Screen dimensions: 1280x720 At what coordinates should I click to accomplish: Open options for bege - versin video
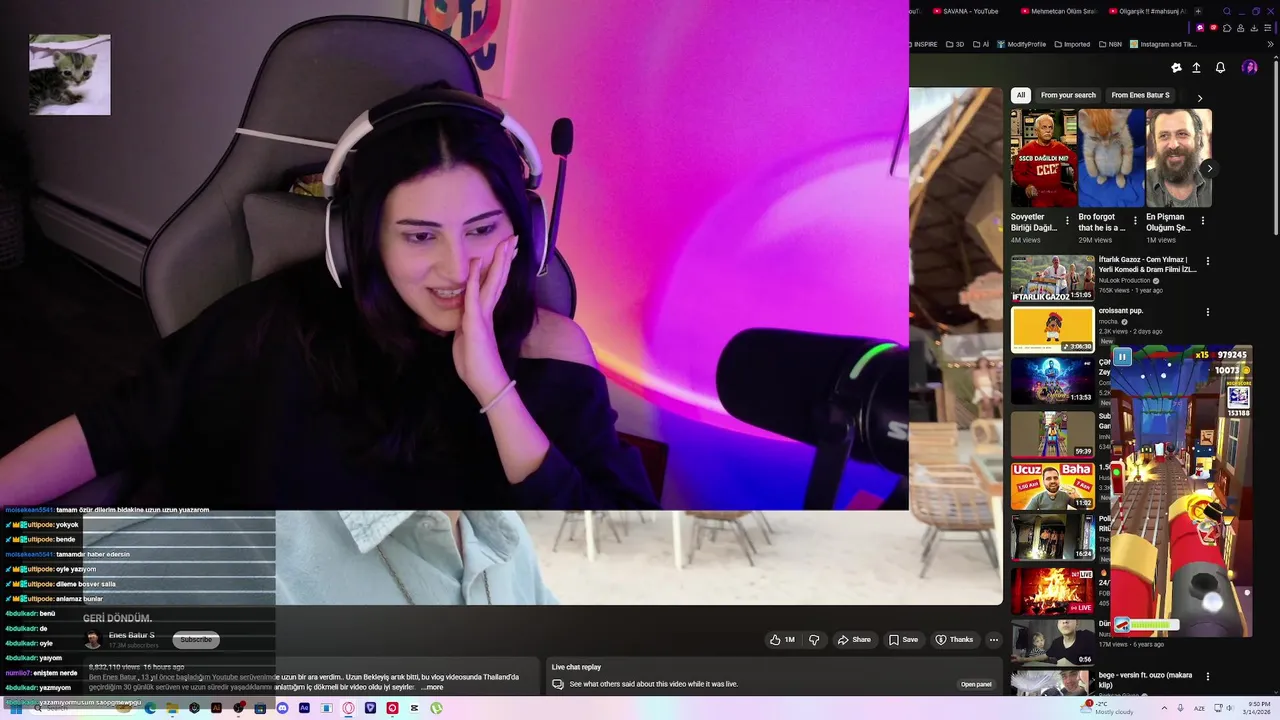tap(1208, 677)
